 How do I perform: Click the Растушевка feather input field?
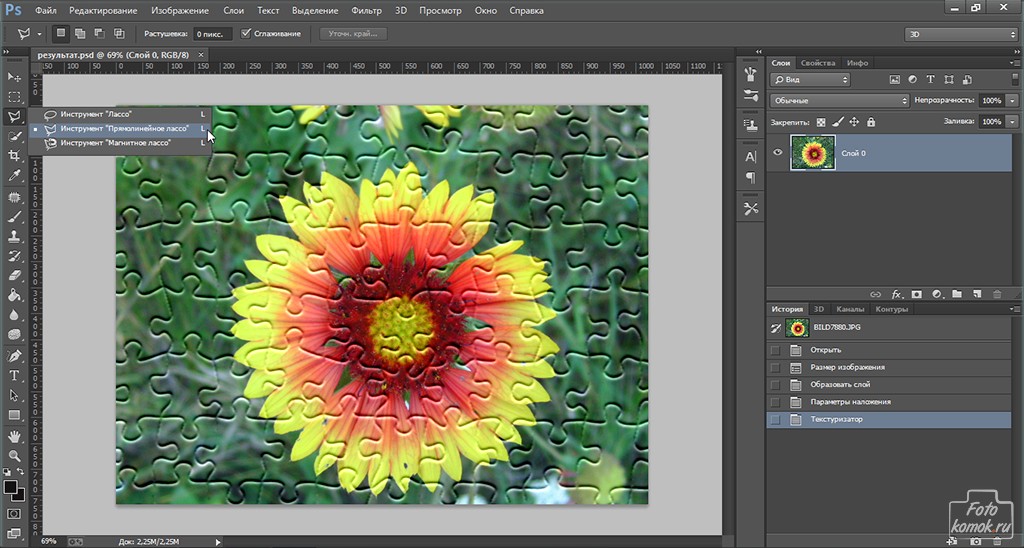(213, 34)
